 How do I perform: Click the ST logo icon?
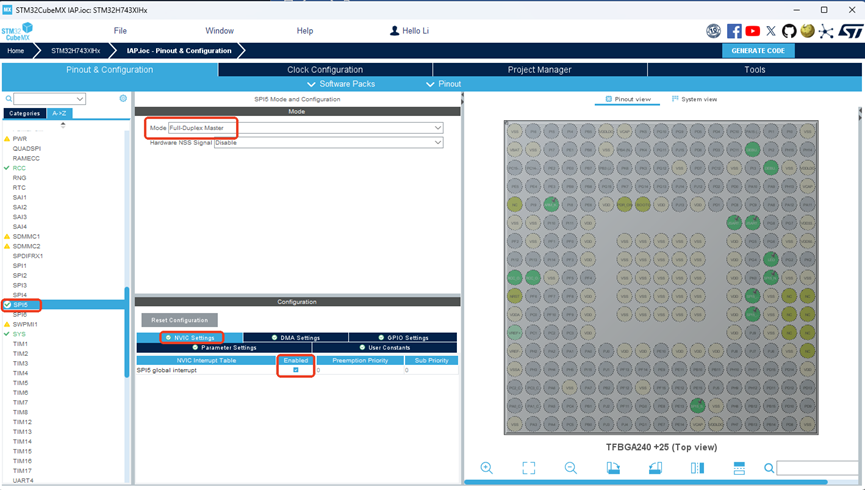click(850, 31)
